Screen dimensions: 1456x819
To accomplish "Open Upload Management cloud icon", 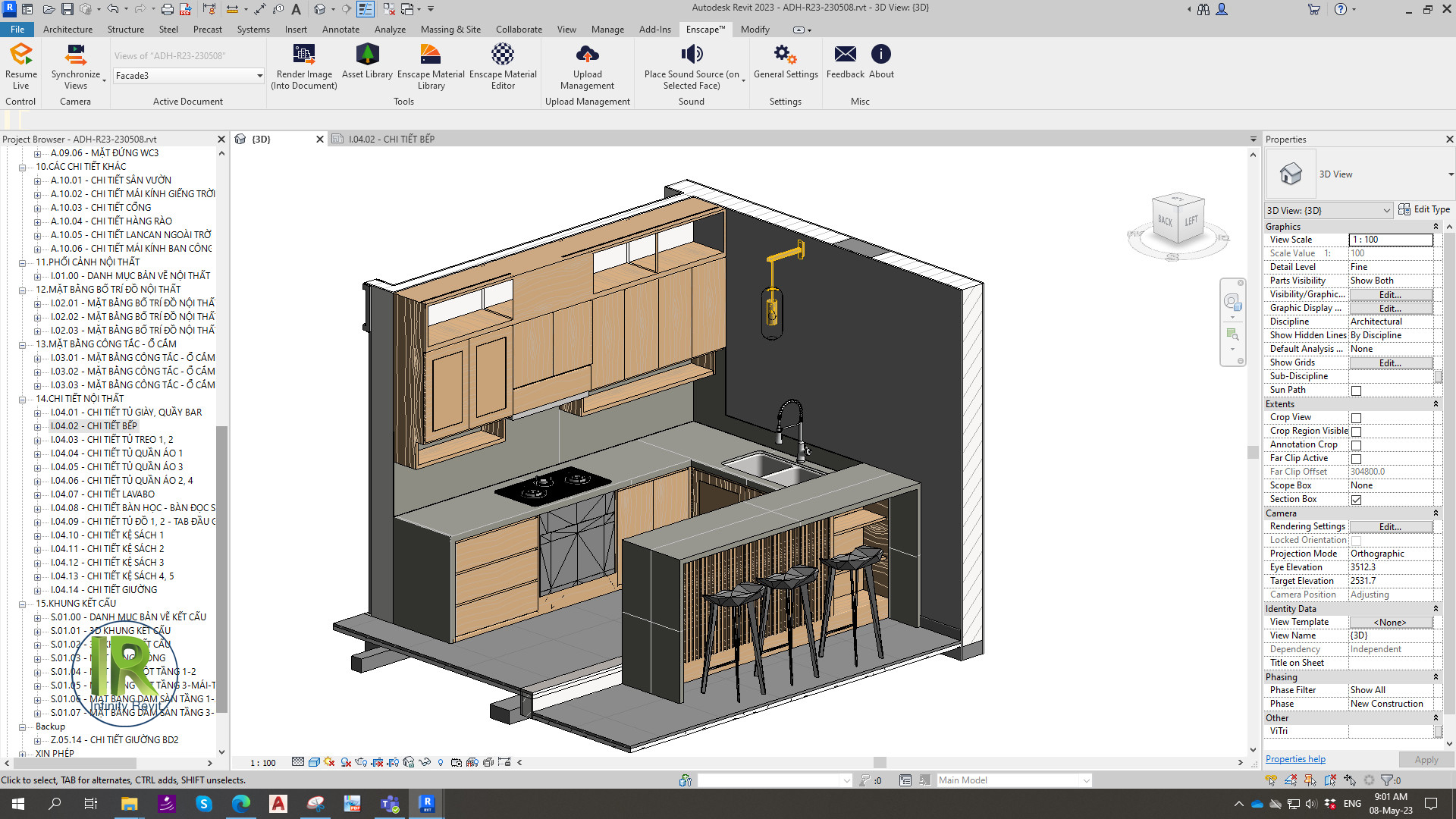I will (x=587, y=55).
